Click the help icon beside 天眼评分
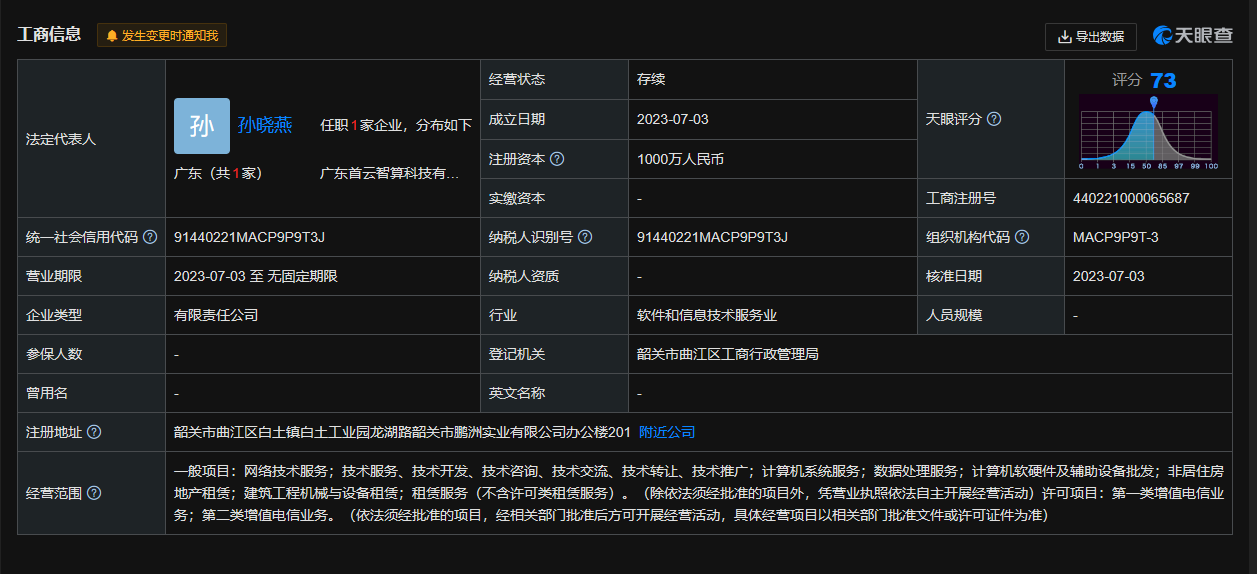The image size is (1257, 574). 994,119
